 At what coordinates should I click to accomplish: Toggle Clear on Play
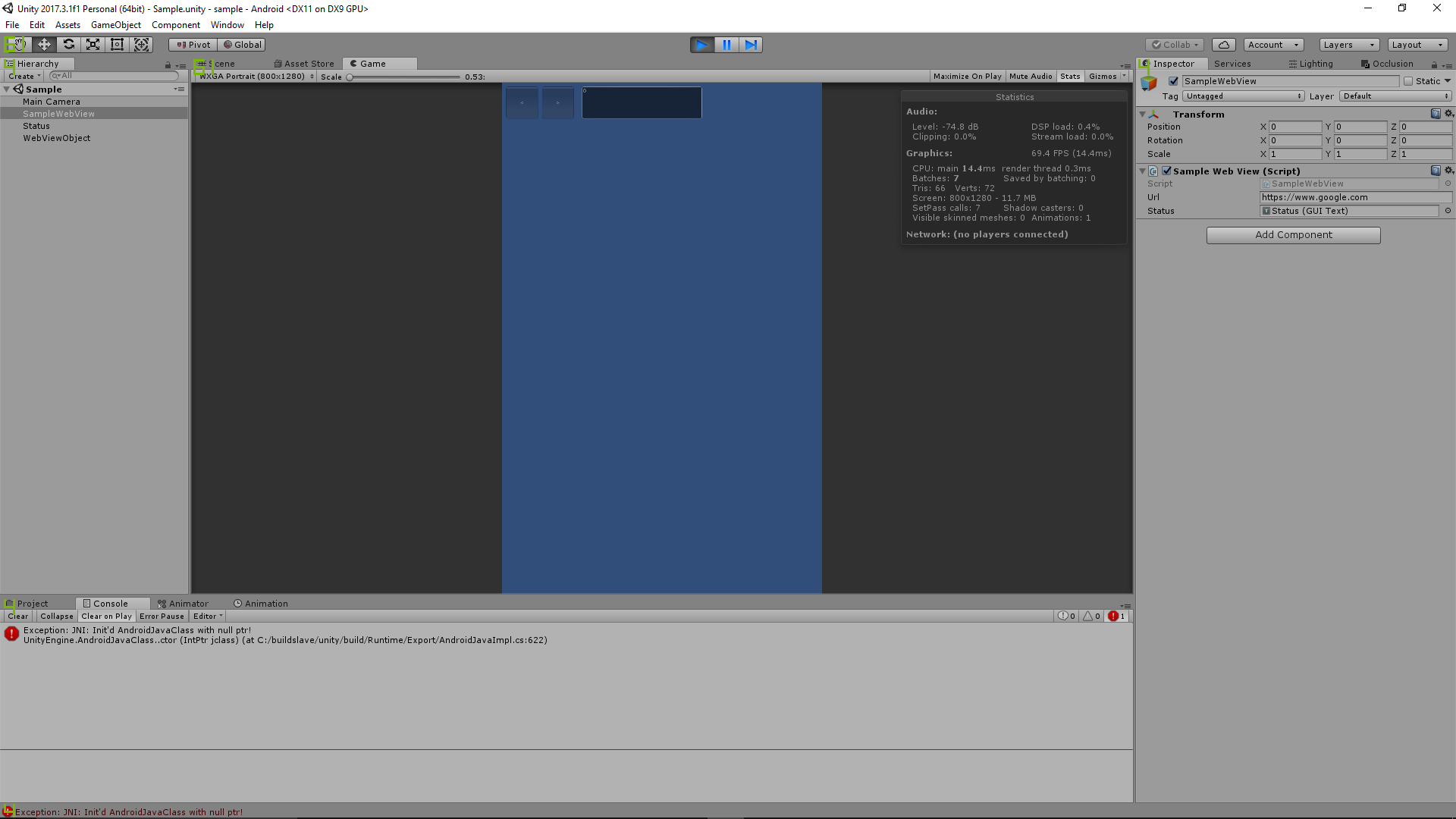click(x=106, y=617)
